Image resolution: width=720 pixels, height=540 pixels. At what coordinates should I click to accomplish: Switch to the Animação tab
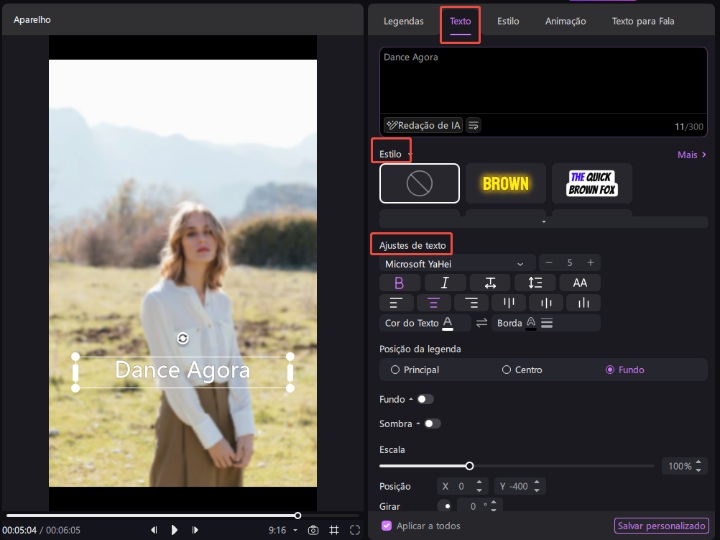point(565,21)
